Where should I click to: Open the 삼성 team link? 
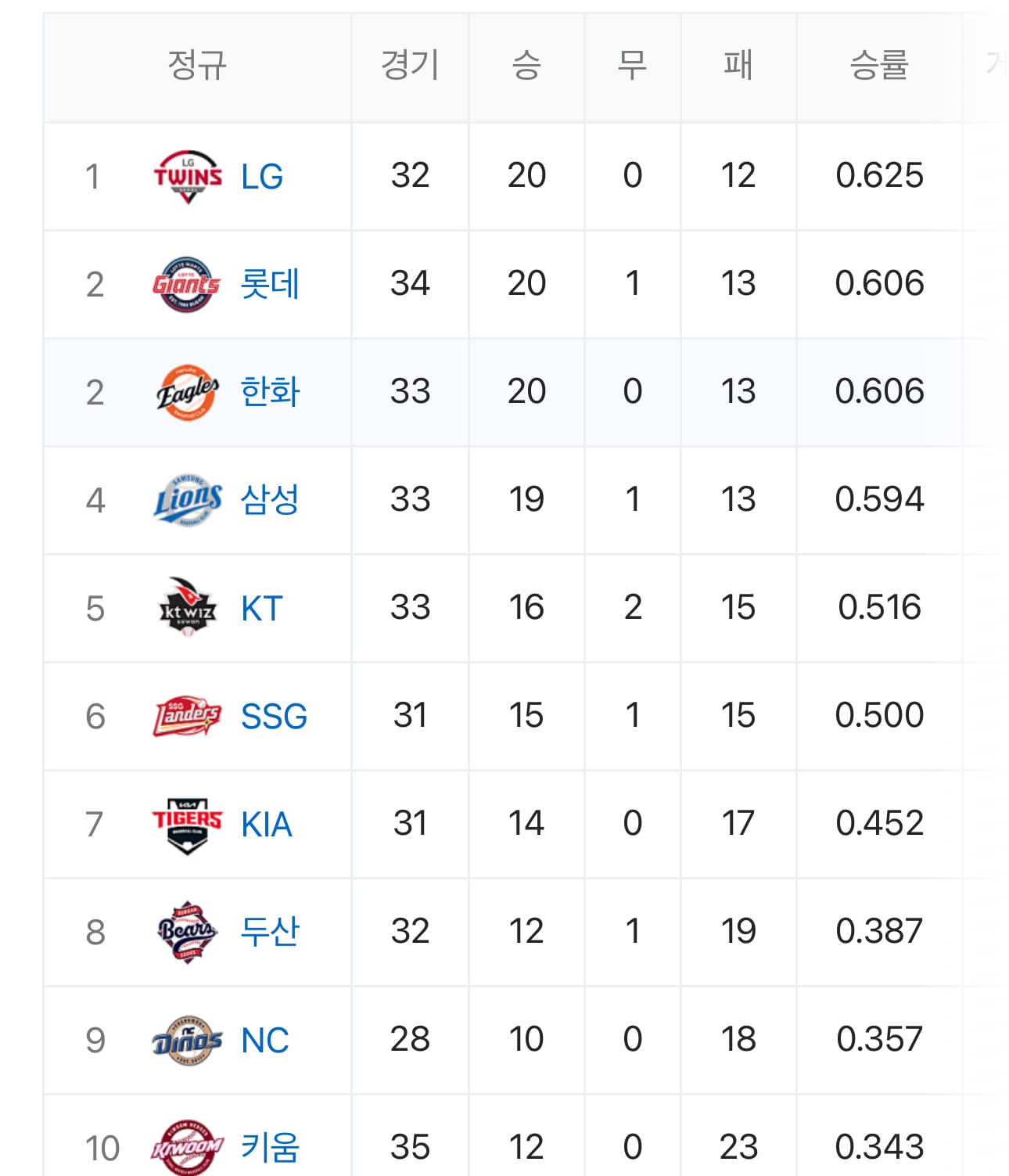(270, 499)
